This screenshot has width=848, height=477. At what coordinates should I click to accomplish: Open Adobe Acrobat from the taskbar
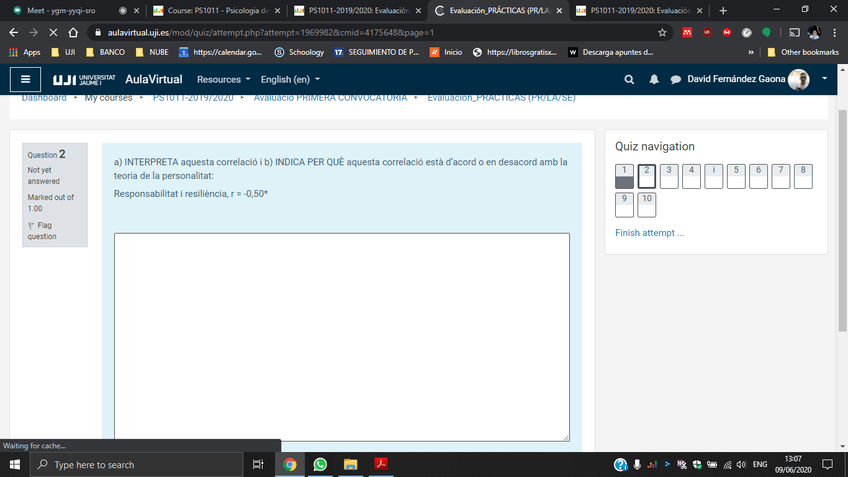point(381,465)
